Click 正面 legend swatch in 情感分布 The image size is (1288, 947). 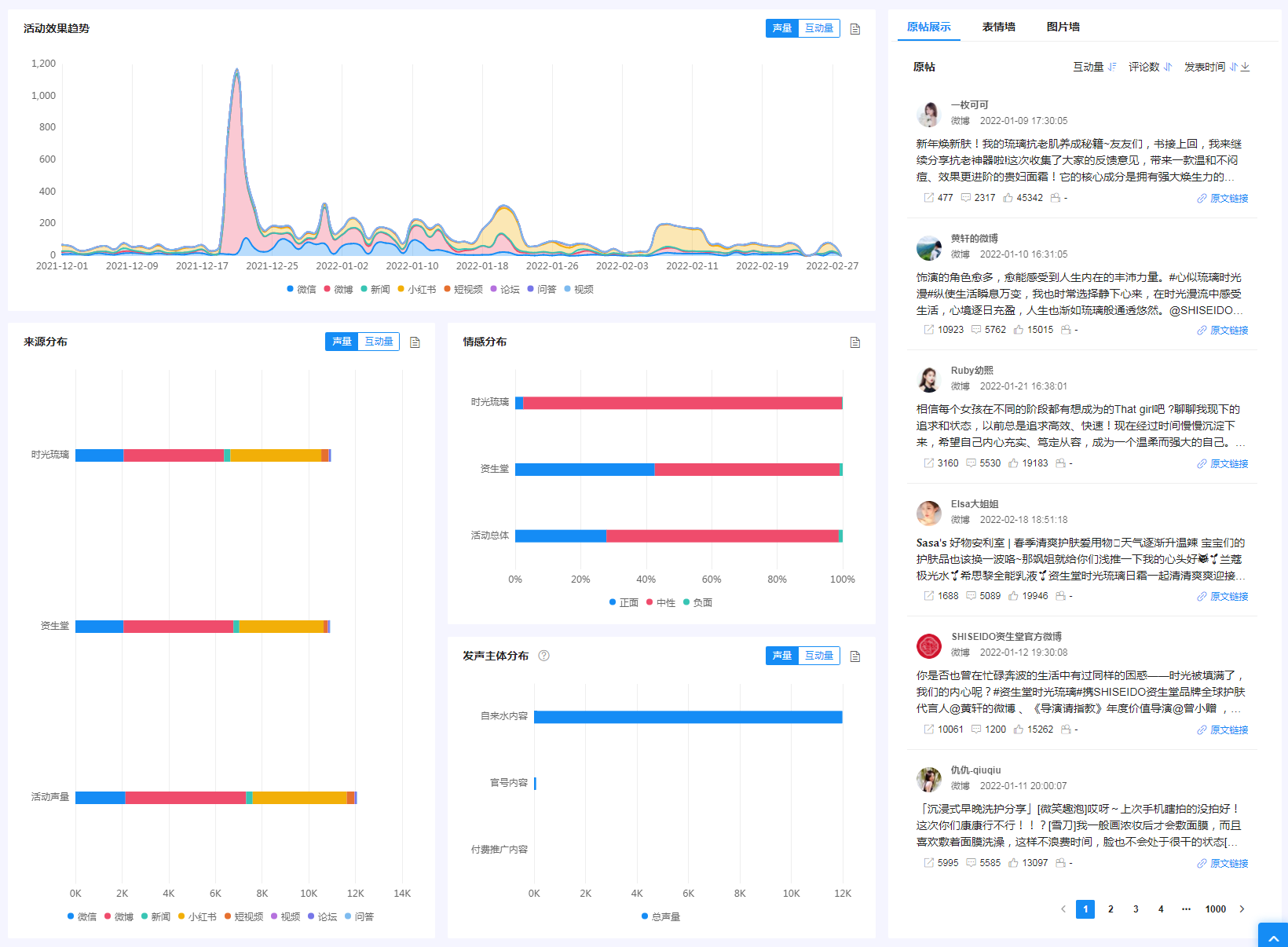[612, 602]
